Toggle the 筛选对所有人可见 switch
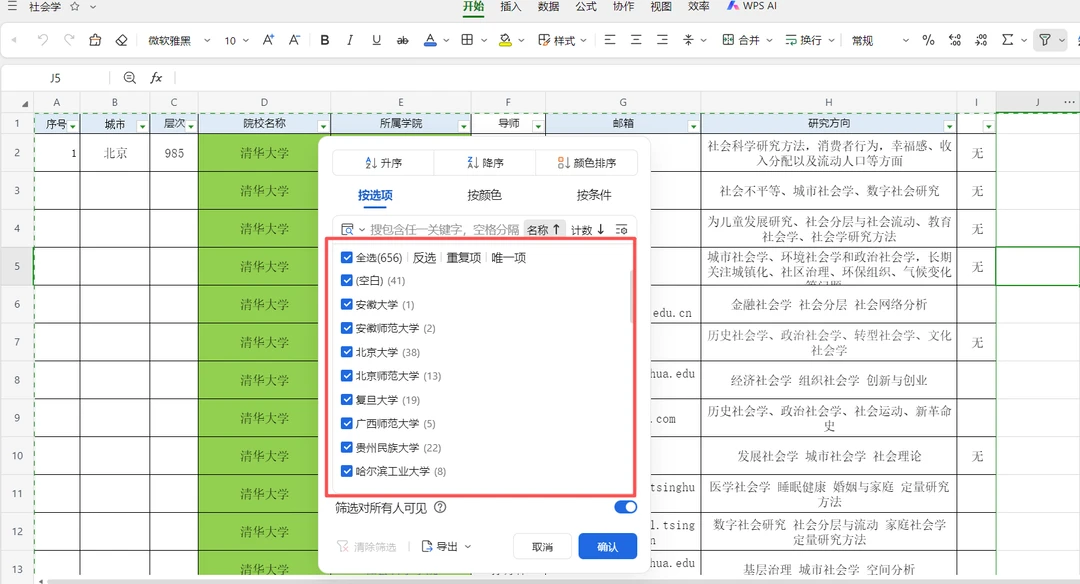Viewport: 1080px width, 584px height. (625, 507)
